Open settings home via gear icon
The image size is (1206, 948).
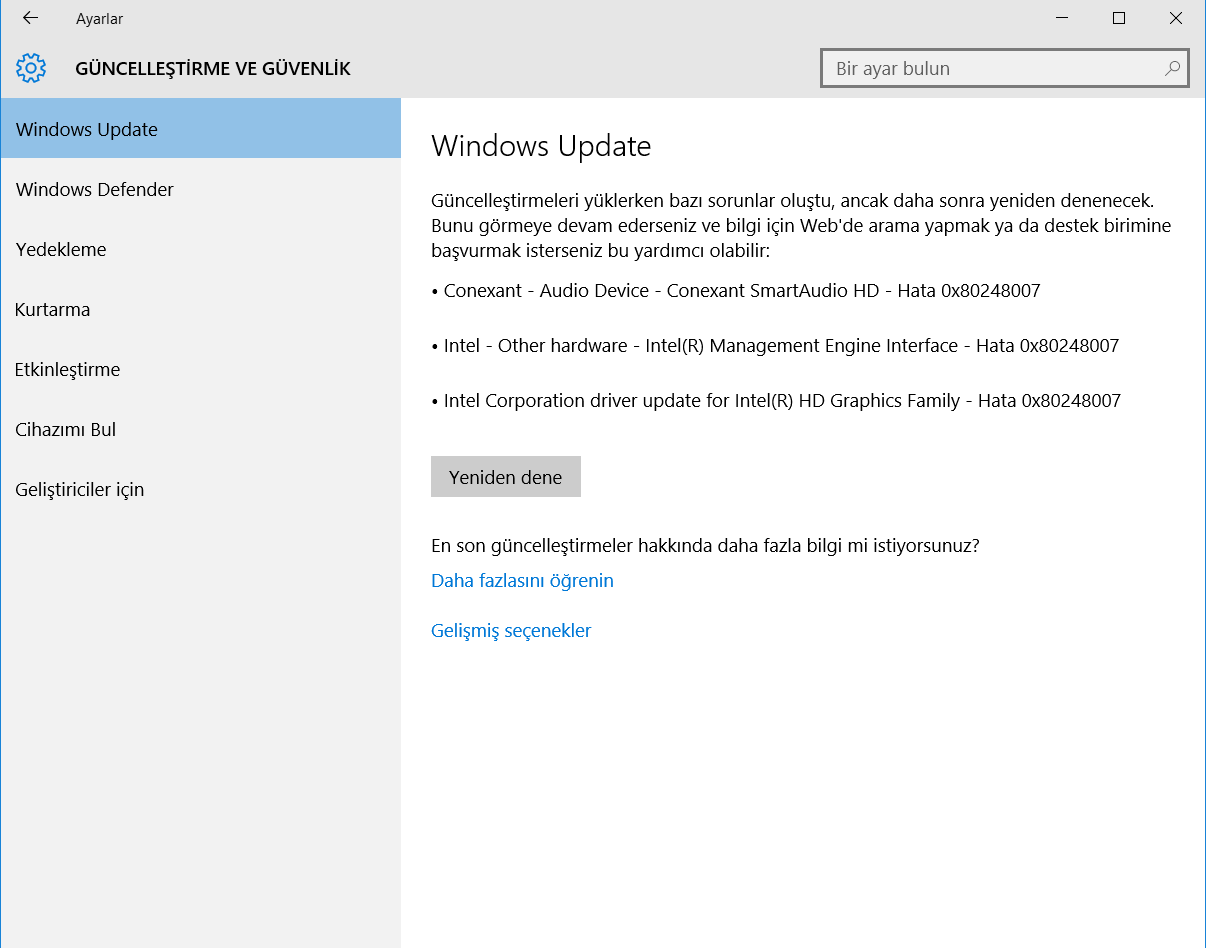pyautogui.click(x=31, y=68)
